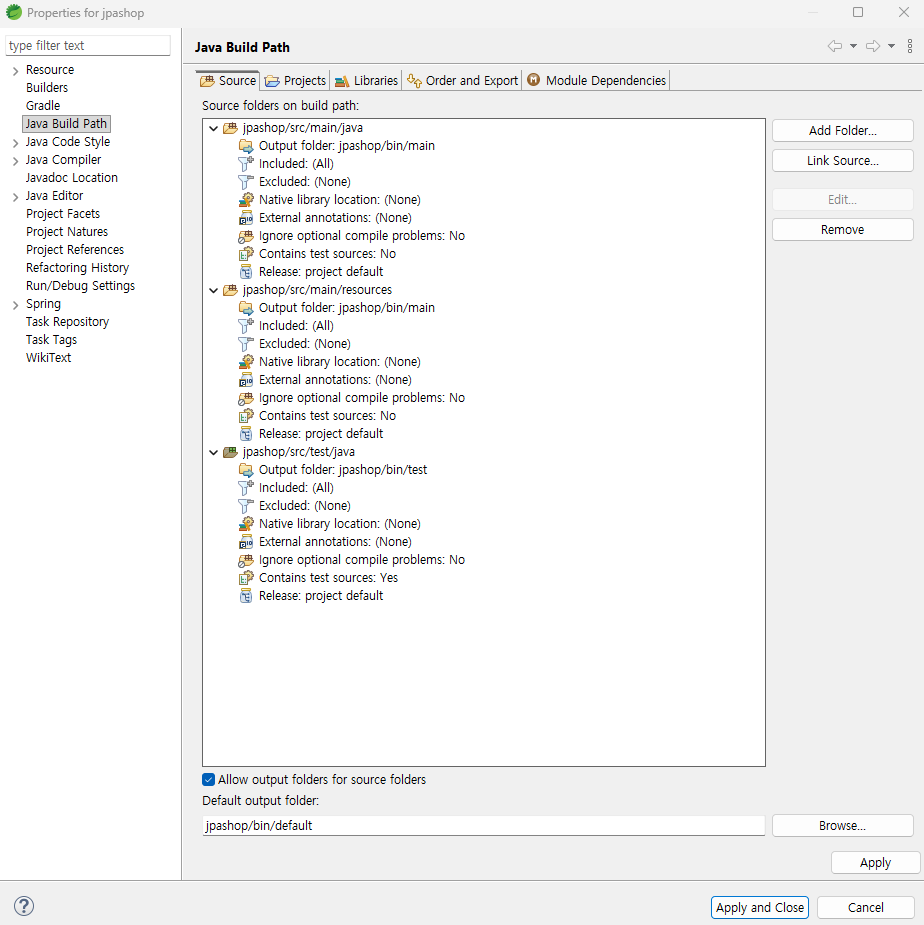This screenshot has width=924, height=925.
Task: Select Project References in the list
Action: coord(75,250)
